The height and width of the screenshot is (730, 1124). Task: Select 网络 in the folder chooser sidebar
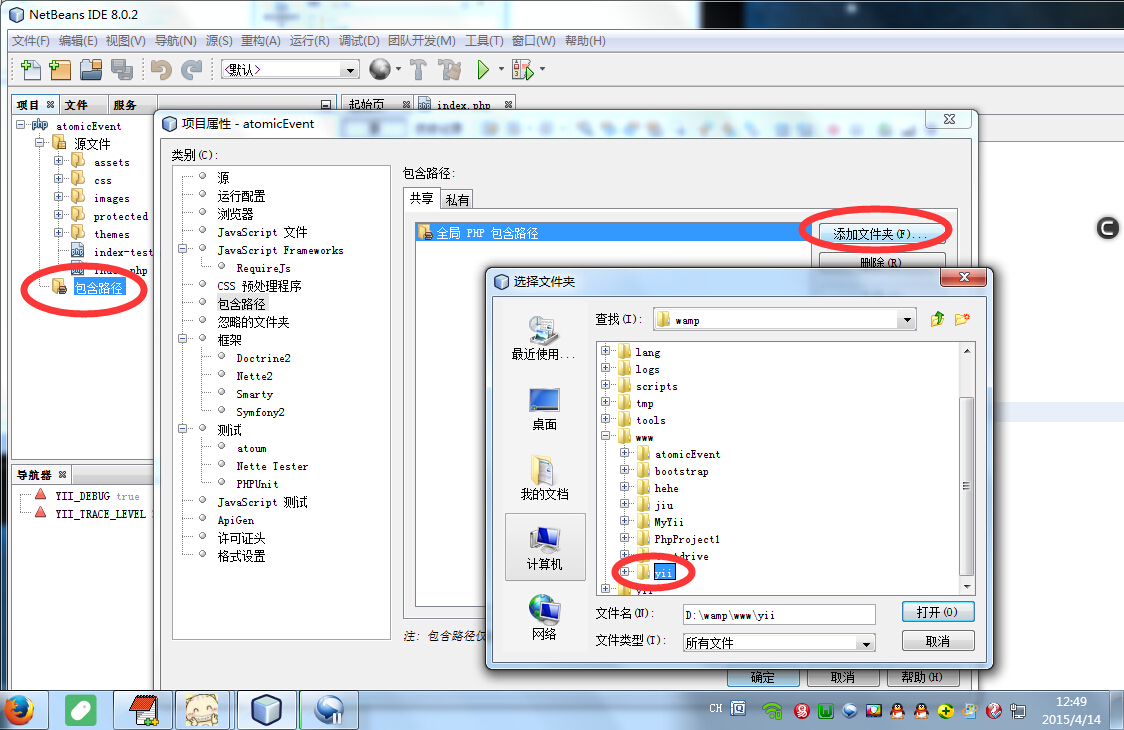(545, 617)
